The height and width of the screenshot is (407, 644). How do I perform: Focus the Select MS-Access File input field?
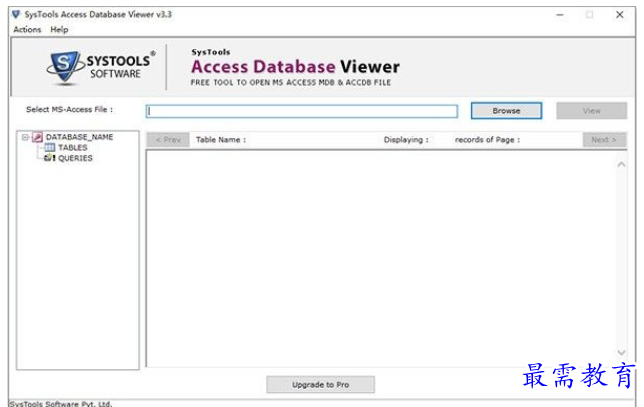click(x=301, y=111)
